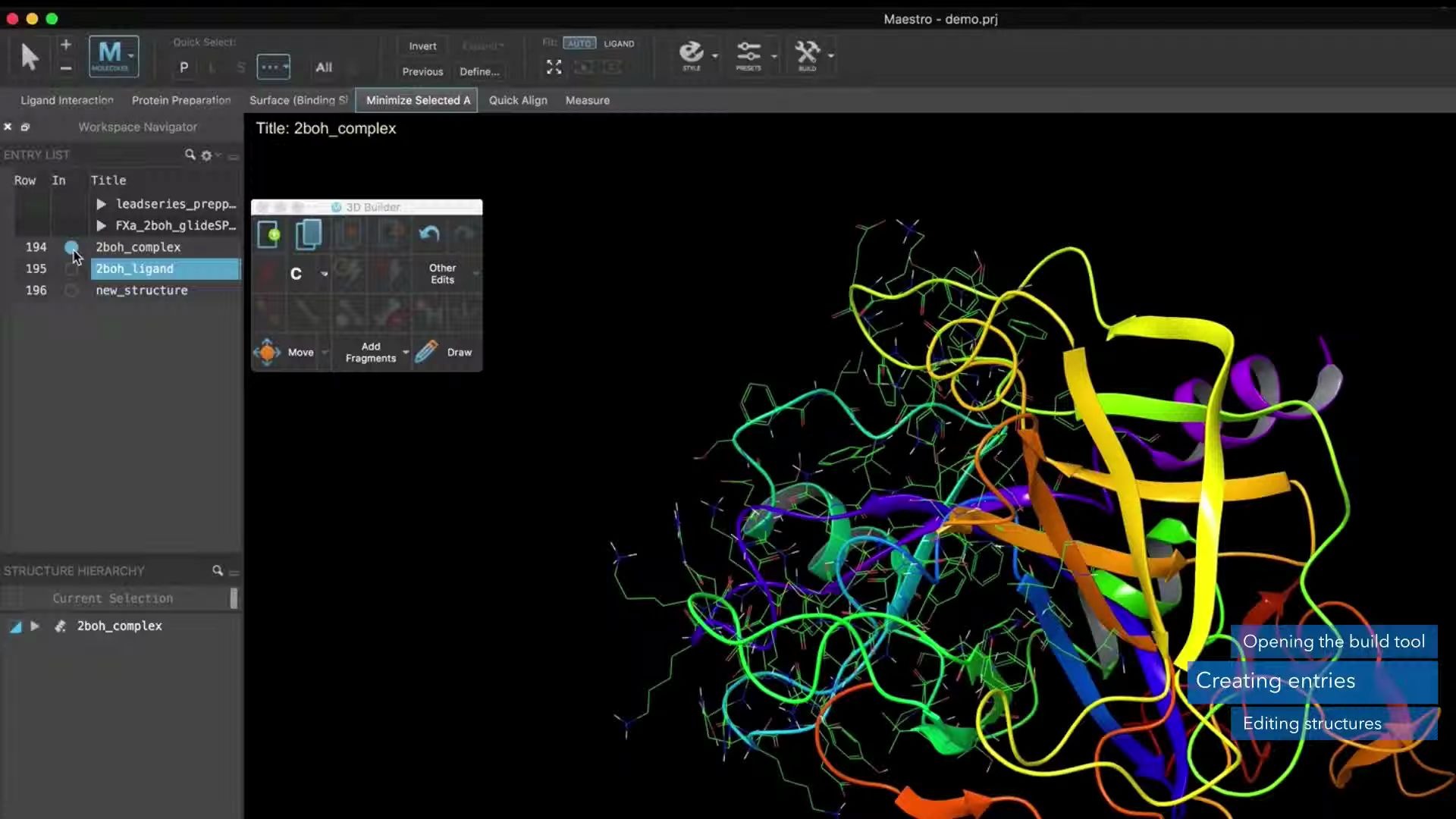This screenshot has width=1456, height=819.
Task: Click the fit-to-screen expand icon
Action: [554, 67]
